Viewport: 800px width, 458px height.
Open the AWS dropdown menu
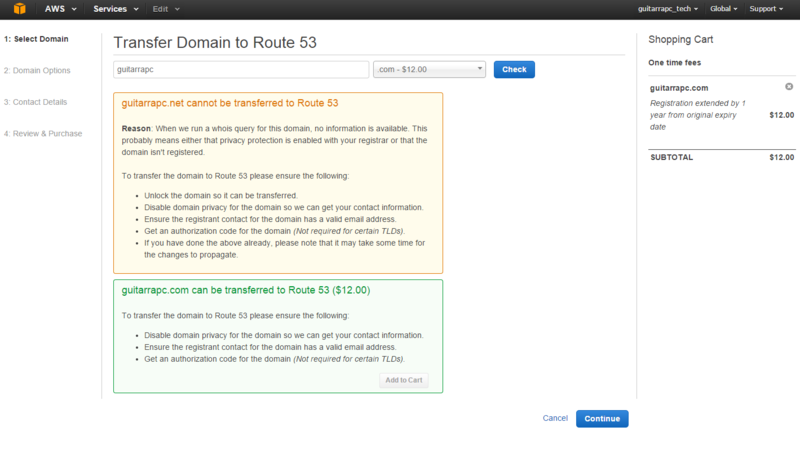[x=60, y=9]
